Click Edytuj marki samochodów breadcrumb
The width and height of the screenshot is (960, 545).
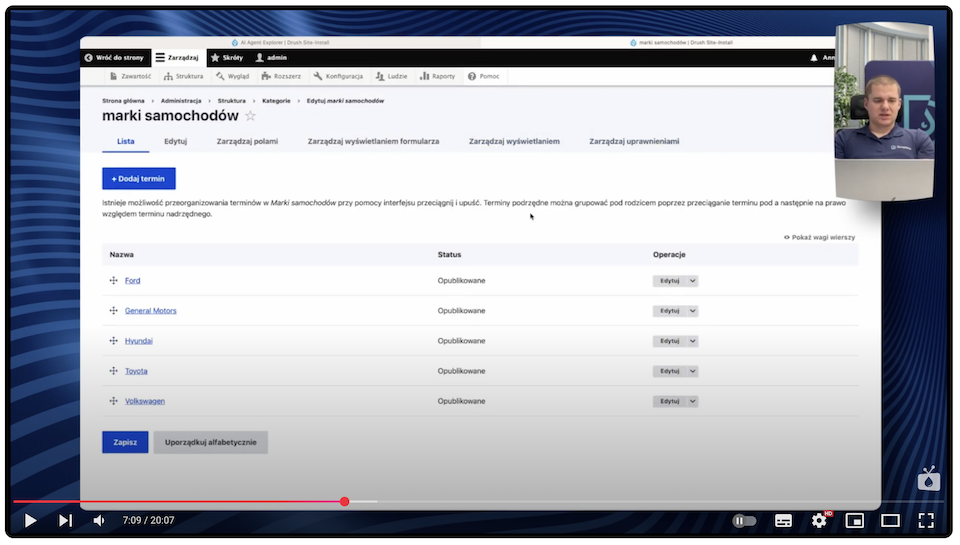pos(345,101)
